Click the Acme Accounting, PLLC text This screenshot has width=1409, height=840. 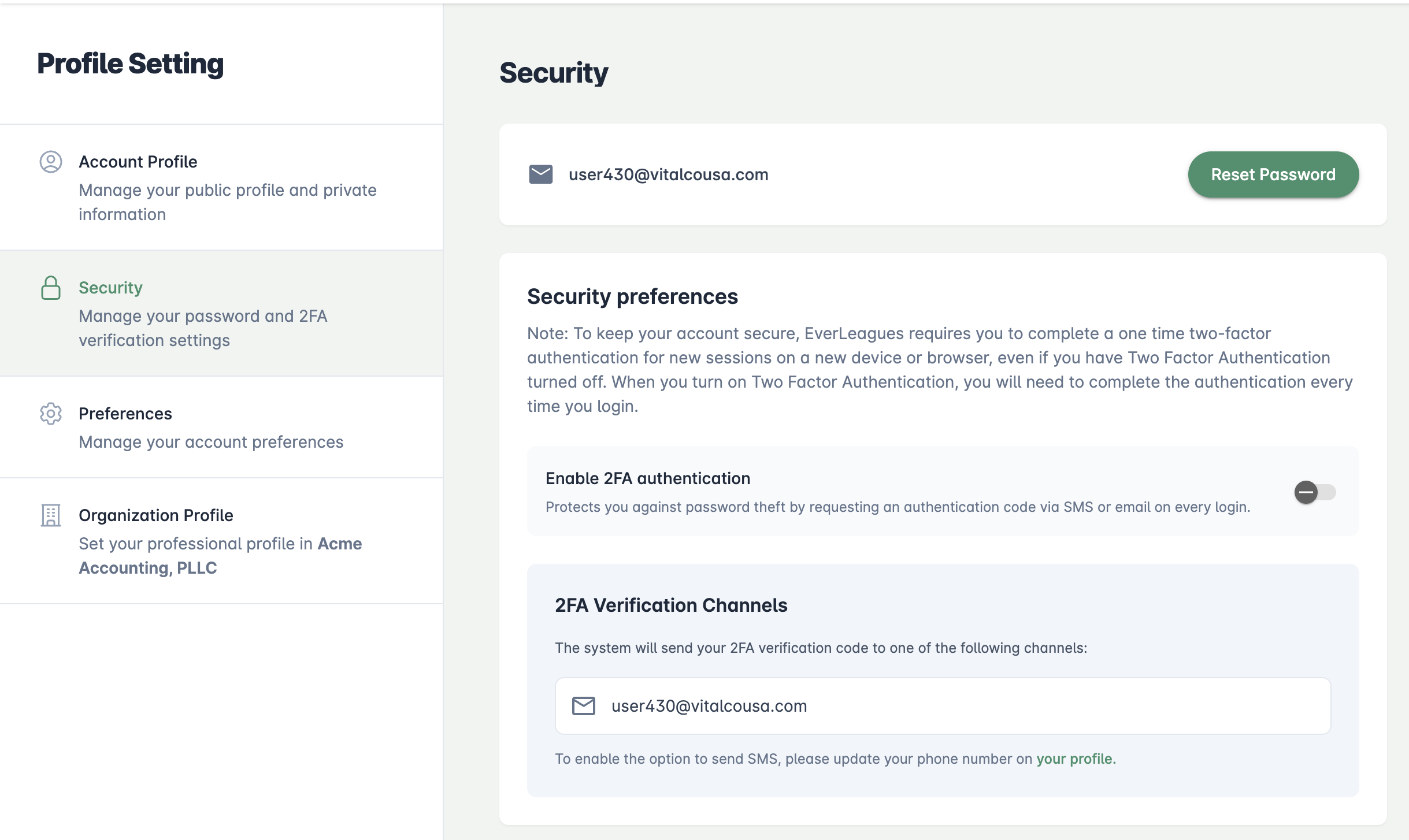coord(147,568)
